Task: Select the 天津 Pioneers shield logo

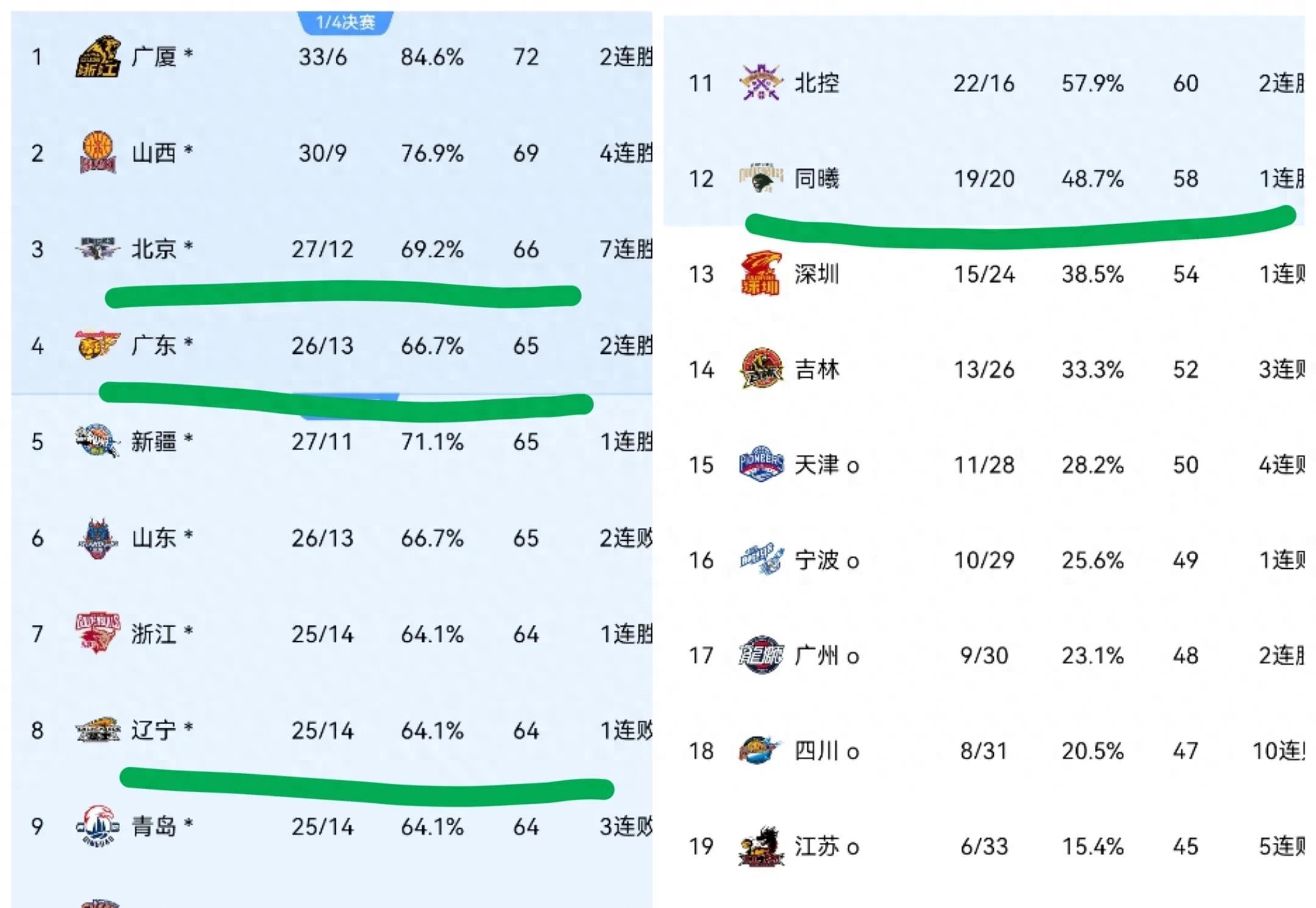Action: coord(760,465)
